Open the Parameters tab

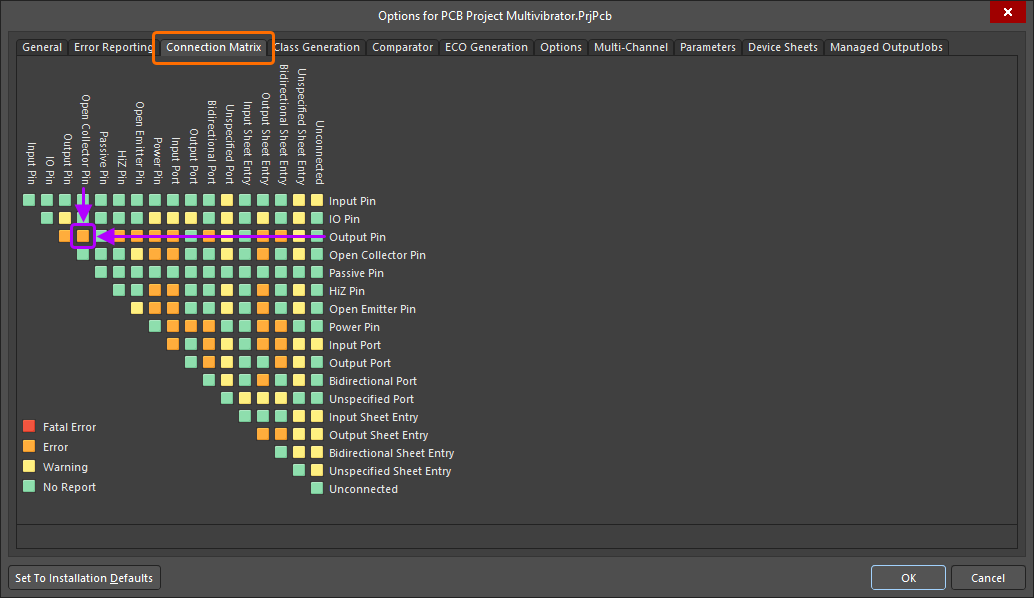(x=708, y=47)
